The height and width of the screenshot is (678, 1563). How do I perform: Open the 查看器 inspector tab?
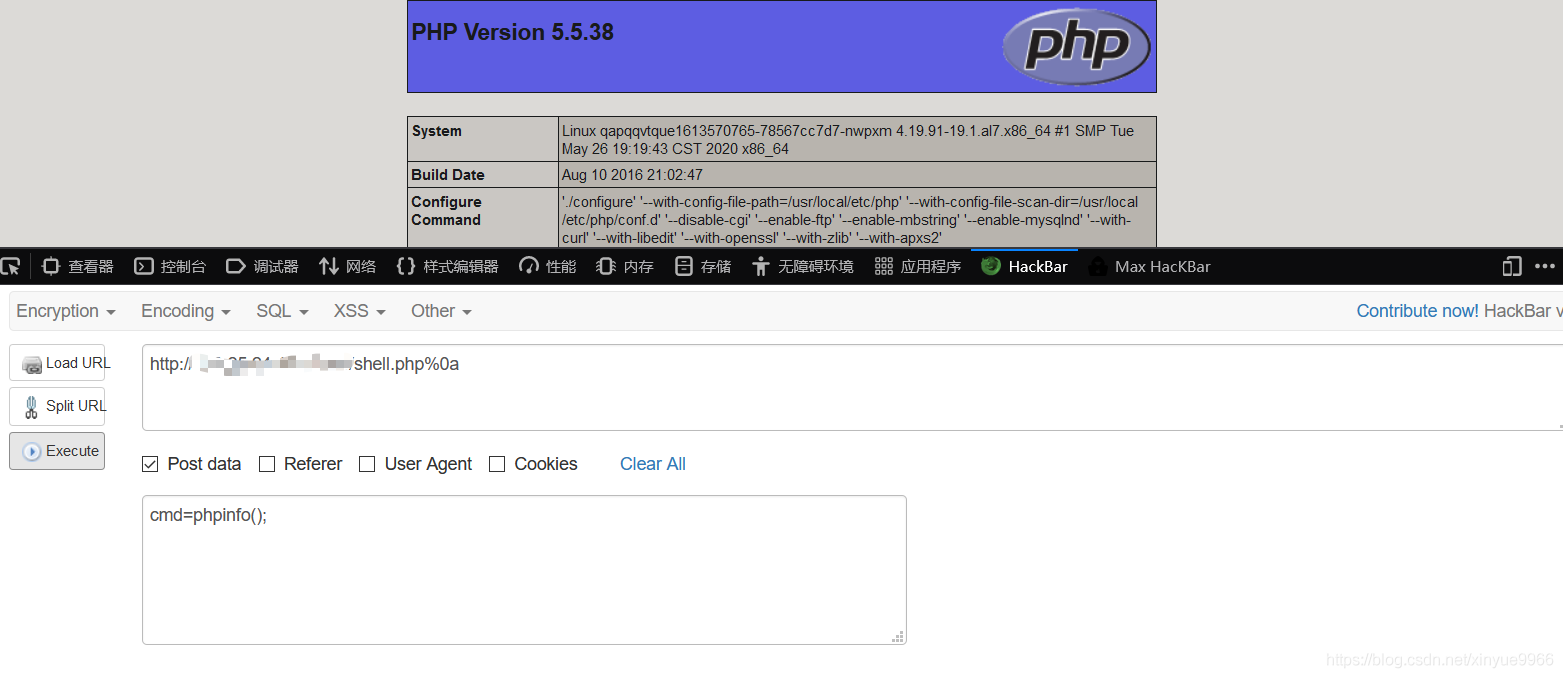(x=78, y=267)
